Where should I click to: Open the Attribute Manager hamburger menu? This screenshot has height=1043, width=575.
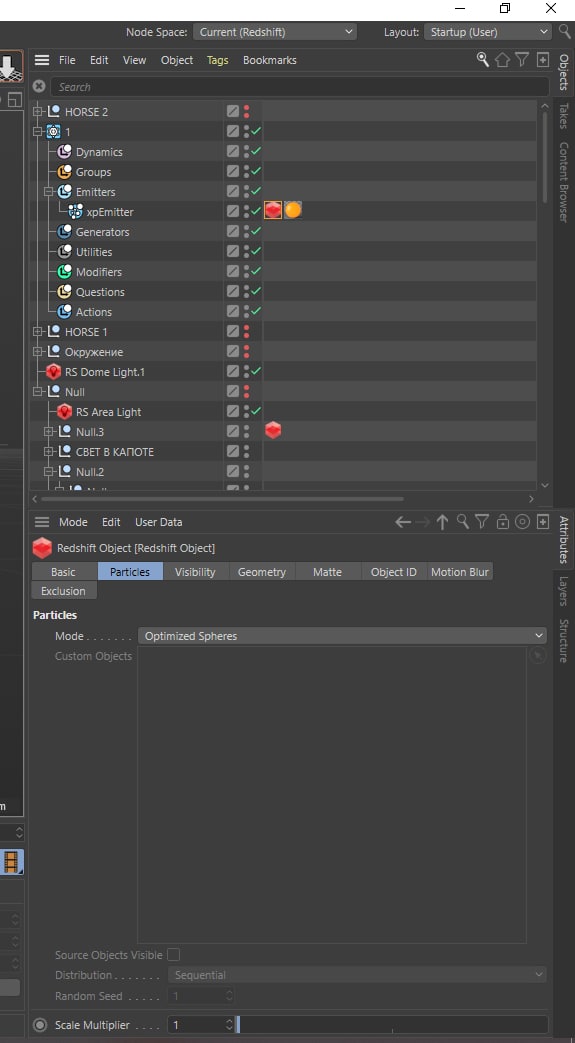pyautogui.click(x=42, y=522)
